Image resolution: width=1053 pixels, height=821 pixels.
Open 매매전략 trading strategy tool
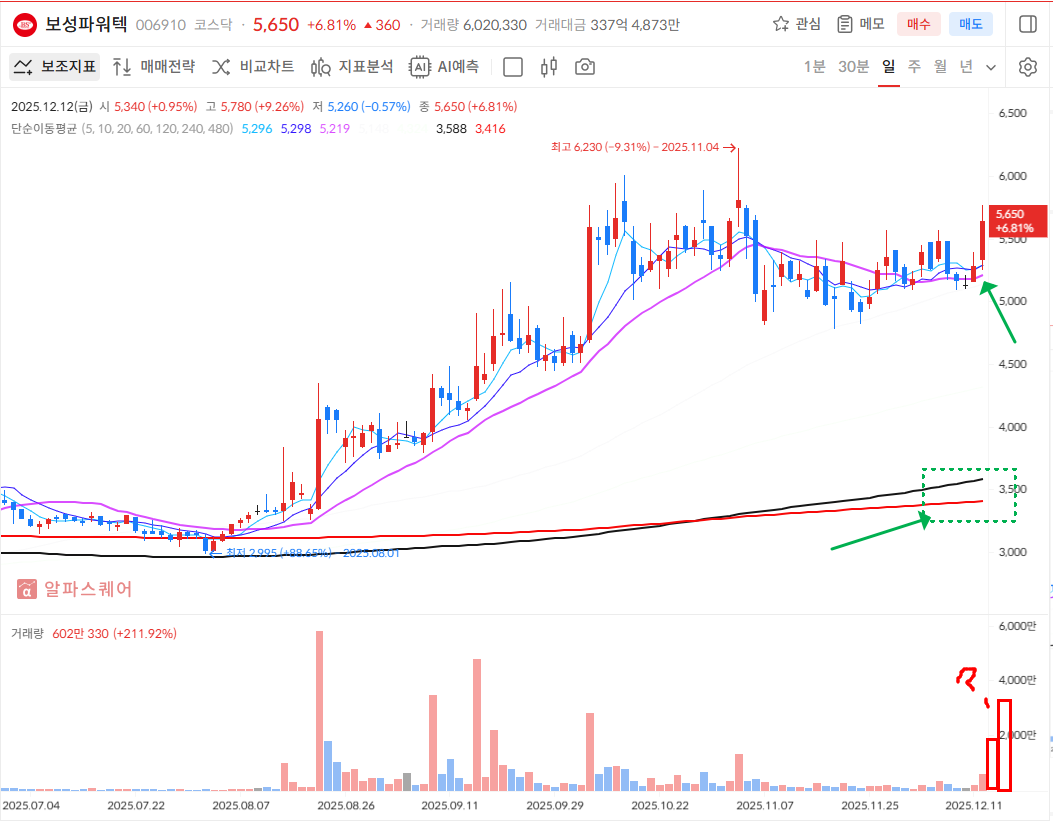point(153,67)
